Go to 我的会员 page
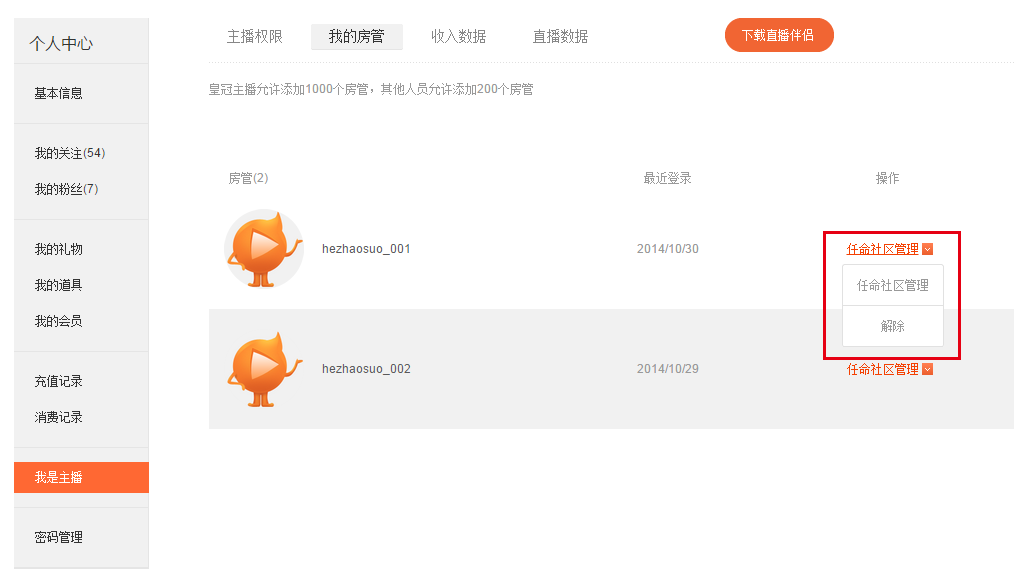This screenshot has width=1032, height=586. (59, 321)
